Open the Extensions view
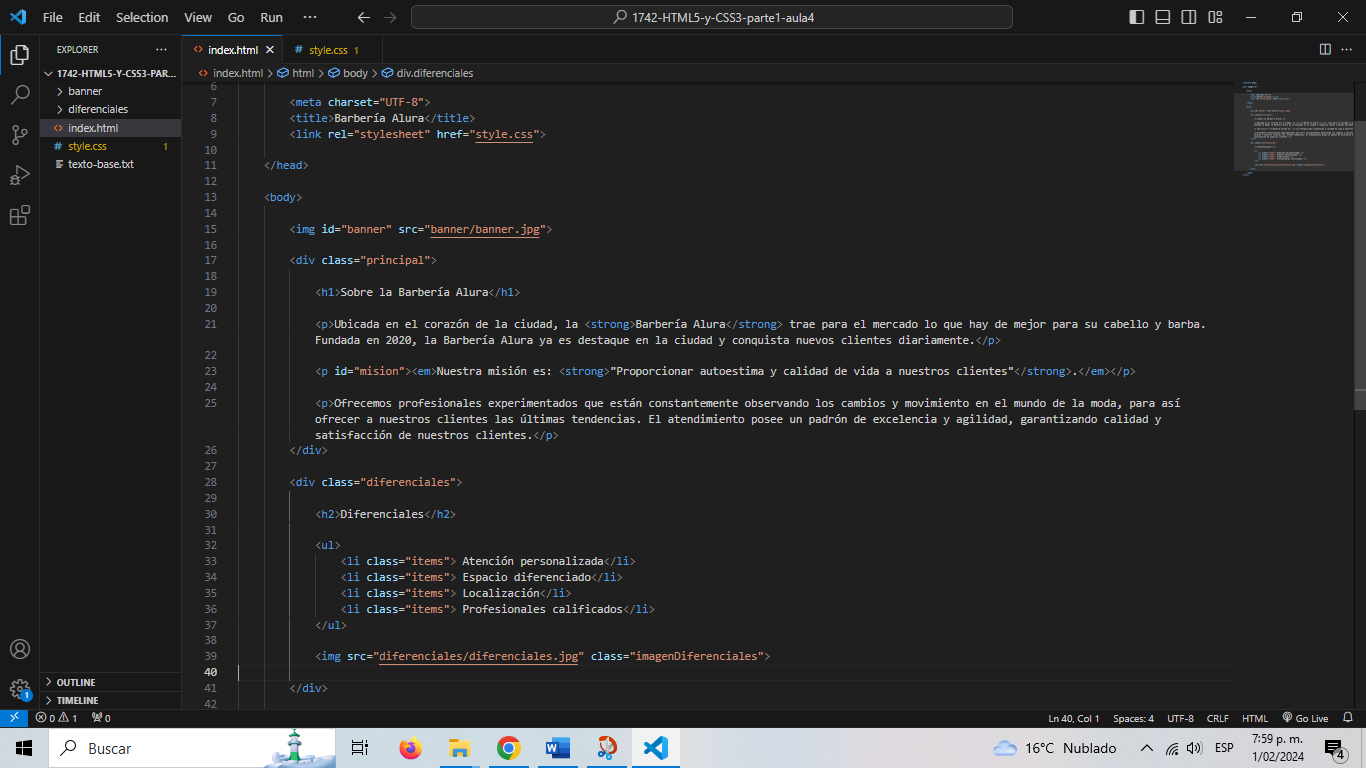This screenshot has height=768, width=1366. tap(19, 215)
